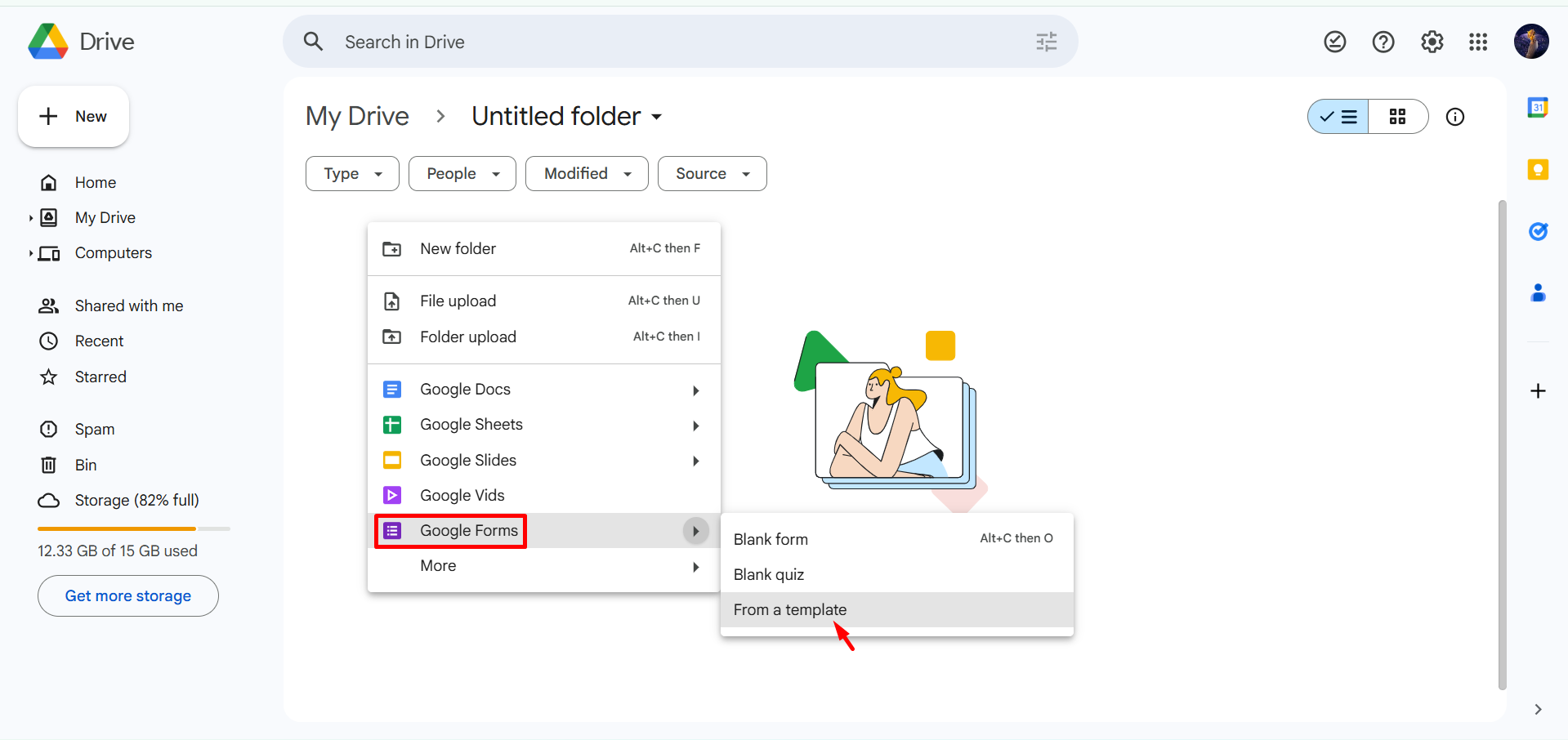Open Spam in the sidebar
This screenshot has height=740, width=1568.
[95, 430]
